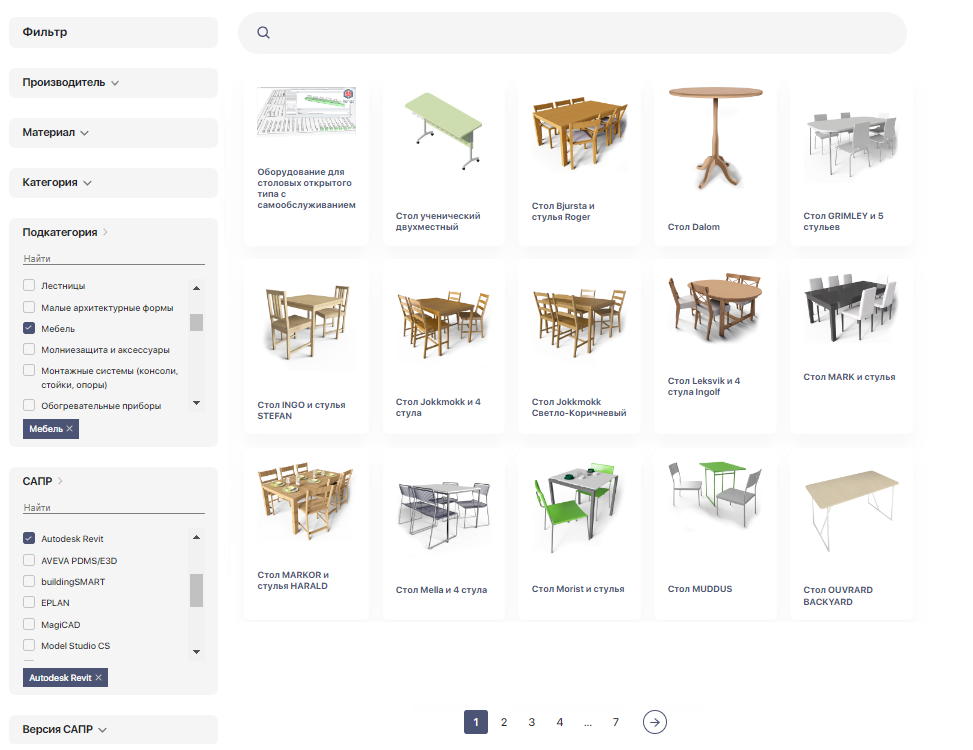Screen dimensions: 973x750
Task: Click the Стол Dalom title link
Action: click(694, 227)
